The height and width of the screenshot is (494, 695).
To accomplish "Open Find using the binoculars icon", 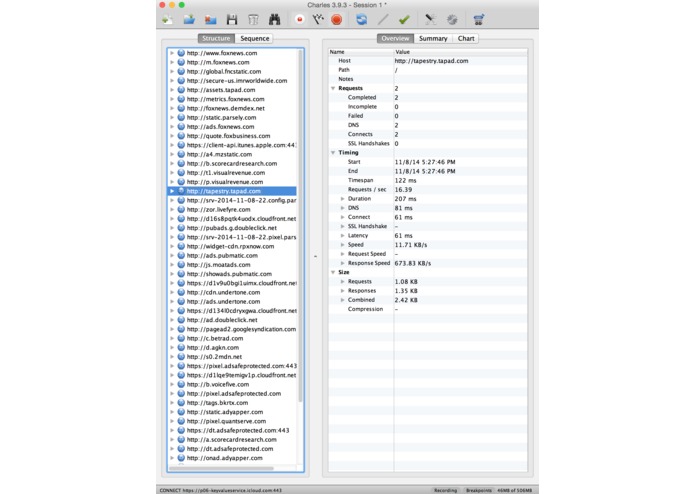I will [x=274, y=19].
